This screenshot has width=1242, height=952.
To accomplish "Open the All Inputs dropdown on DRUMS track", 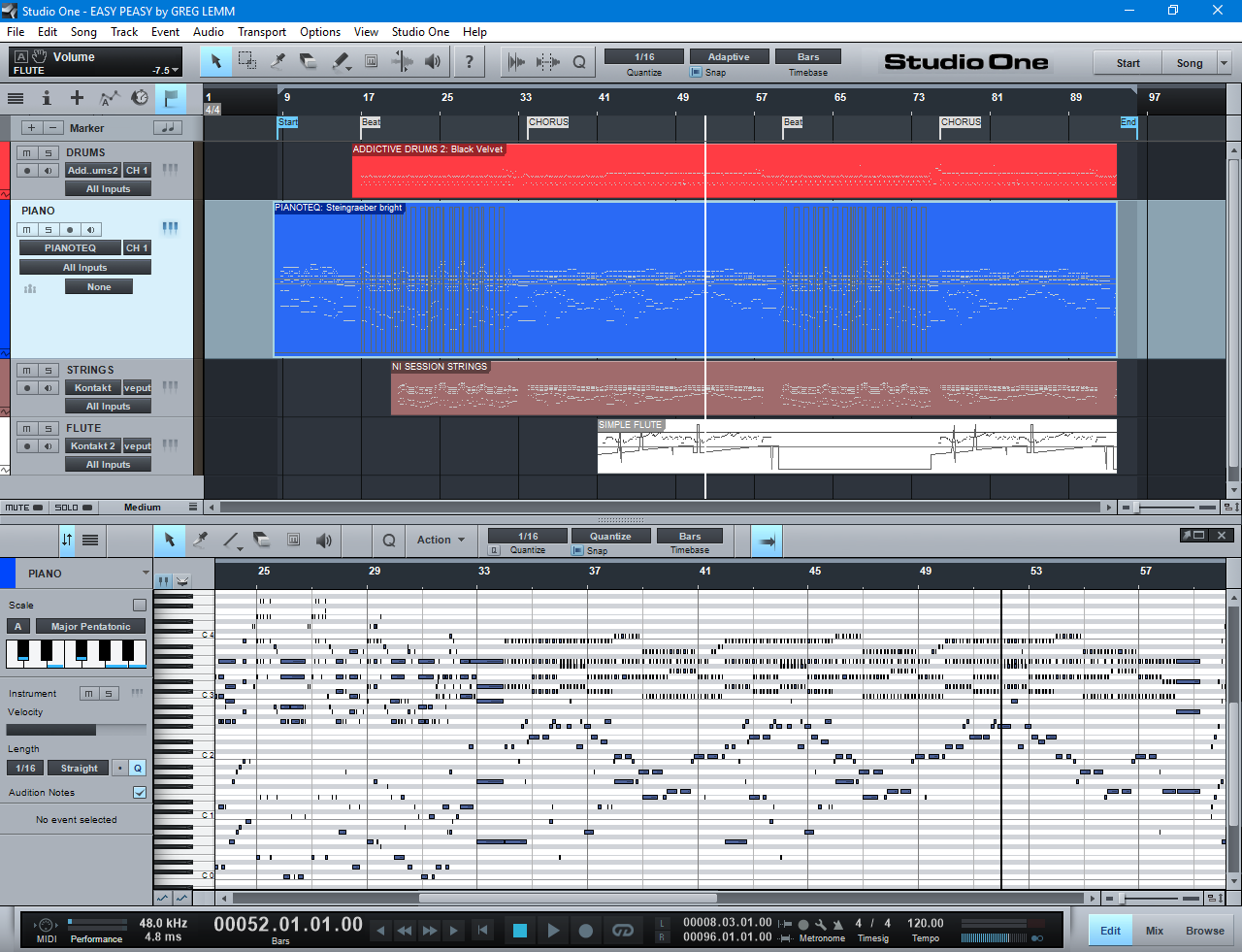I will (x=108, y=189).
